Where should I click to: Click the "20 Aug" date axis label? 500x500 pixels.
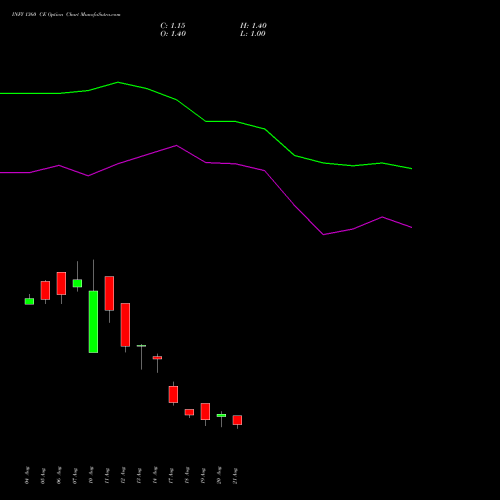(x=219, y=475)
